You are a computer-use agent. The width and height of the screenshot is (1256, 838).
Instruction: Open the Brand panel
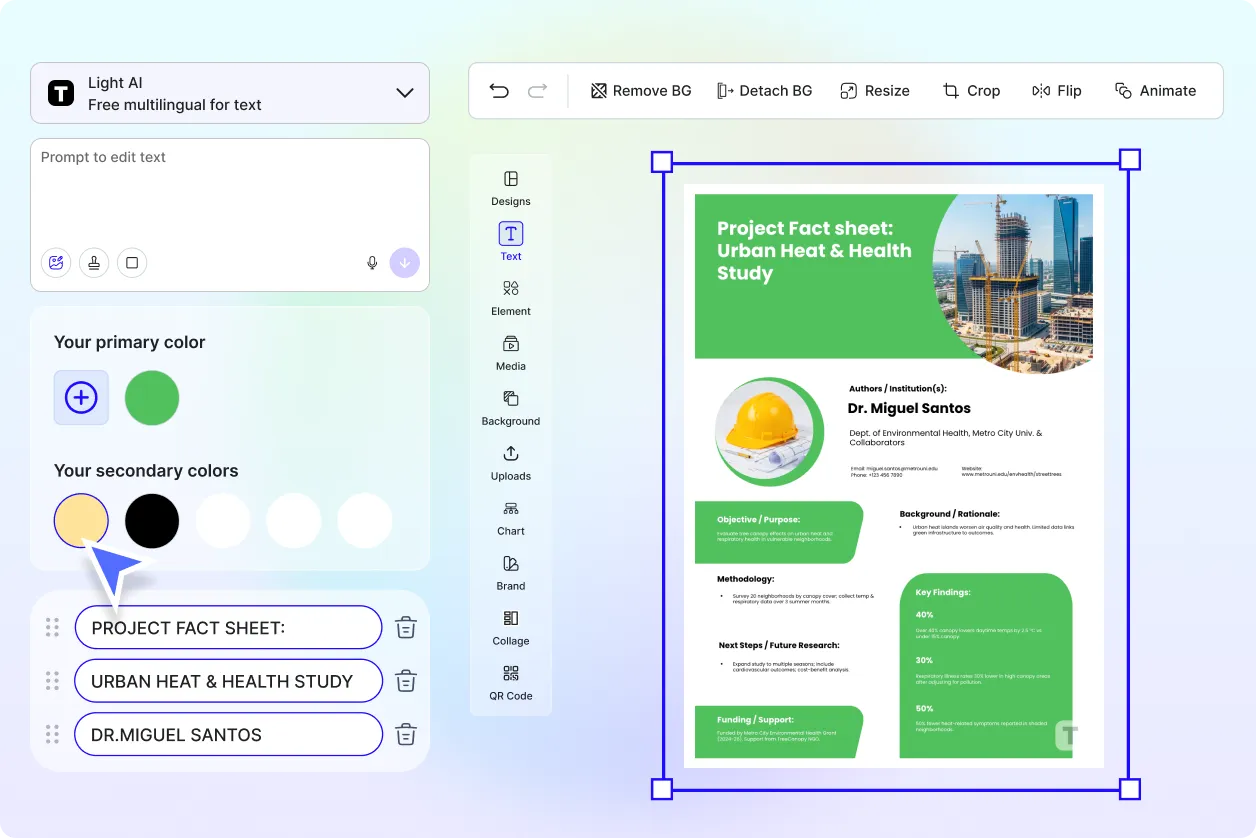coord(511,573)
